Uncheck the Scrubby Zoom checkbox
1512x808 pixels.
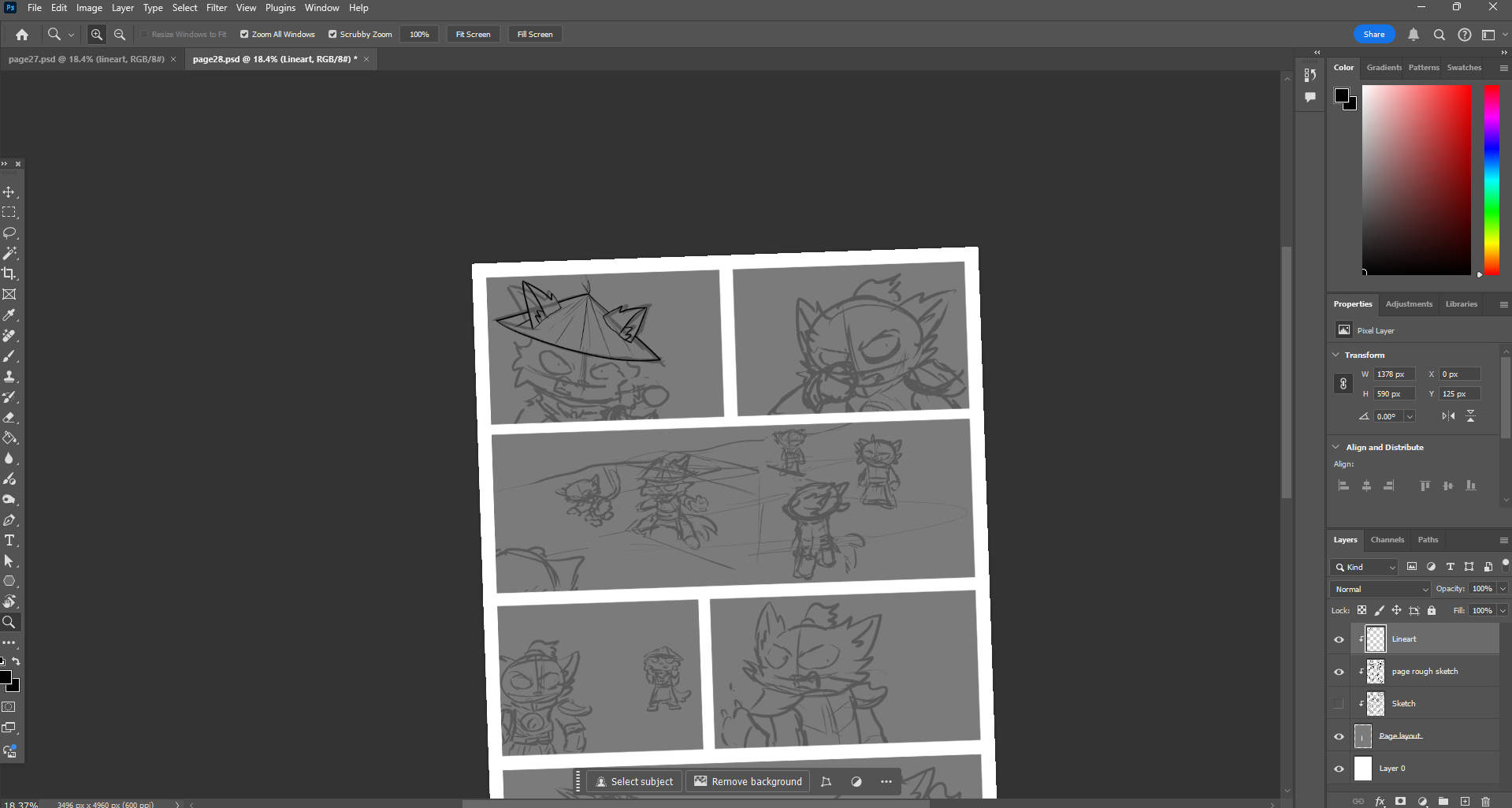click(x=332, y=35)
